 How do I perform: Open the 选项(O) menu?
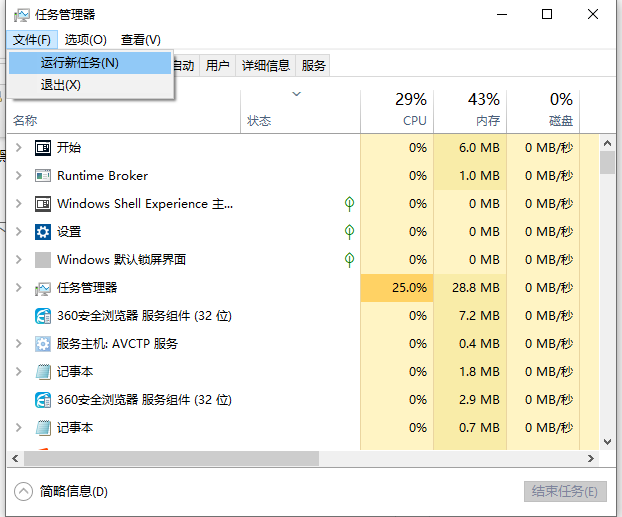click(x=85, y=40)
